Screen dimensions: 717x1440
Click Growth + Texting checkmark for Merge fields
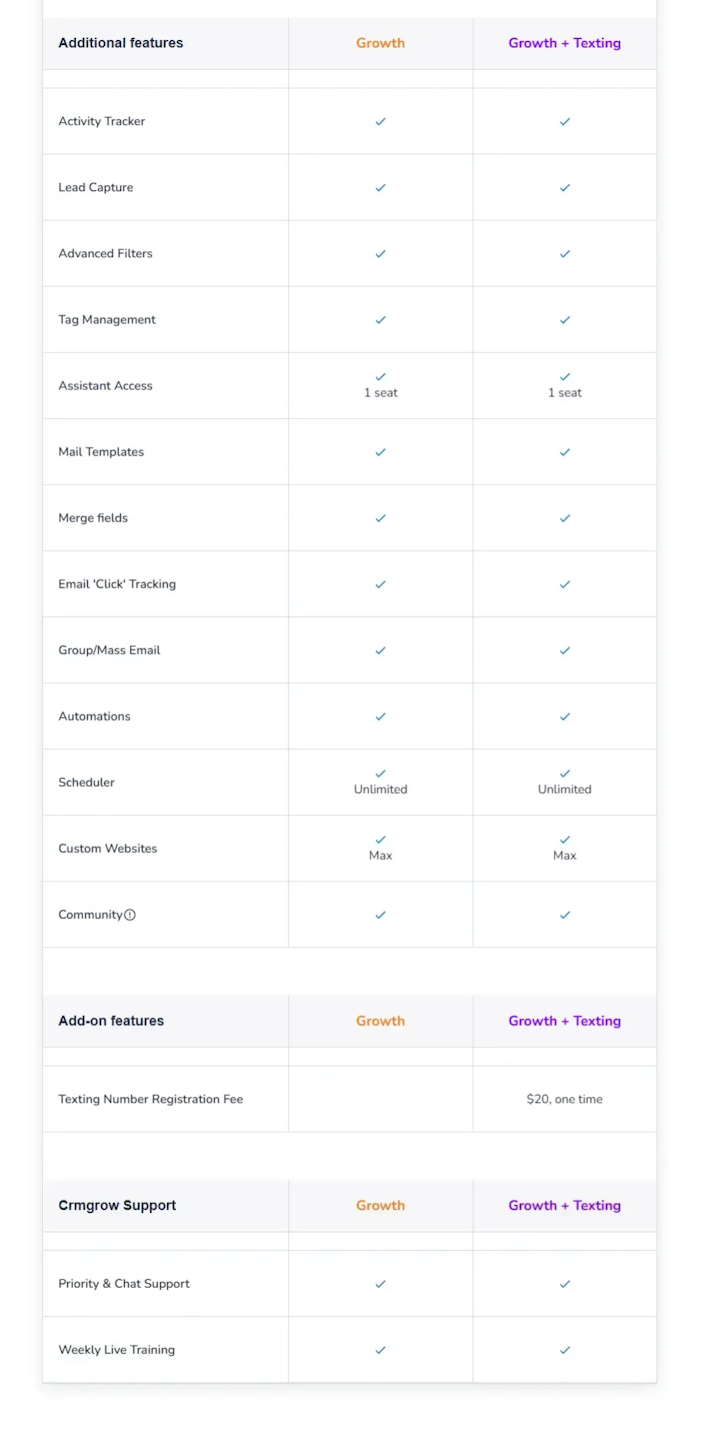pos(565,518)
